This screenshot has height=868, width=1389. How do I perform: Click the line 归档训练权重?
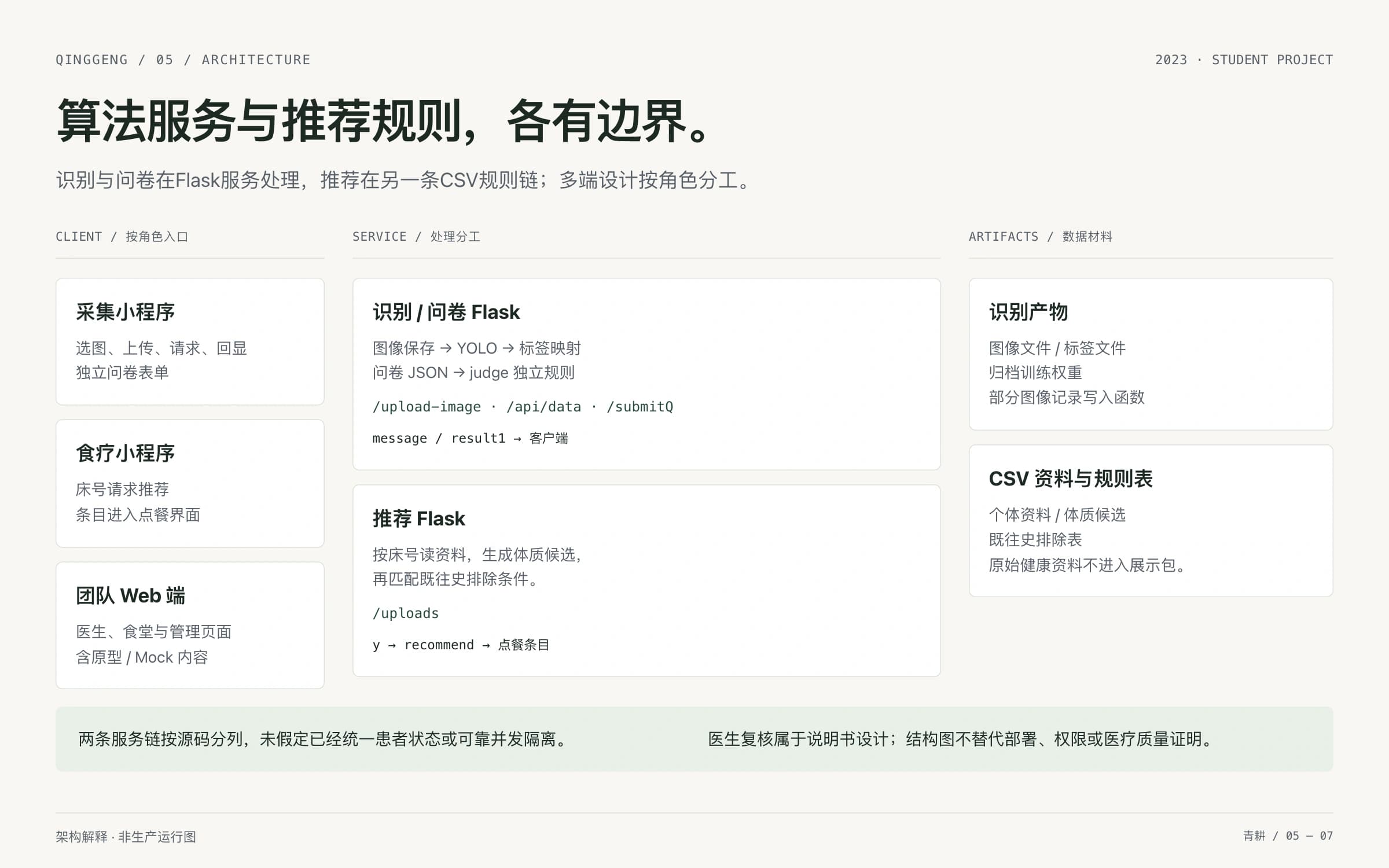pyautogui.click(x=1035, y=373)
